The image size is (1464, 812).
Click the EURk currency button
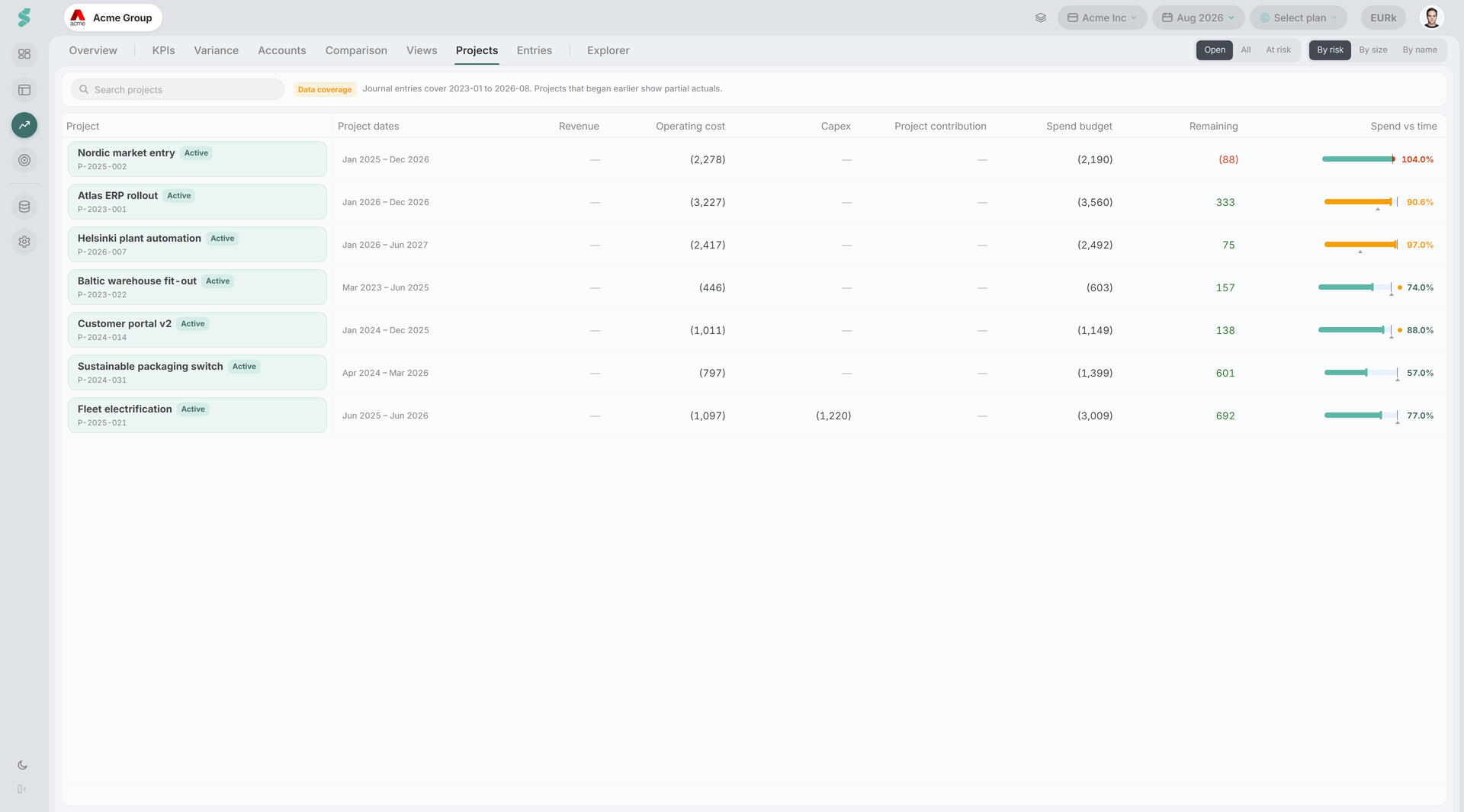coord(1383,18)
